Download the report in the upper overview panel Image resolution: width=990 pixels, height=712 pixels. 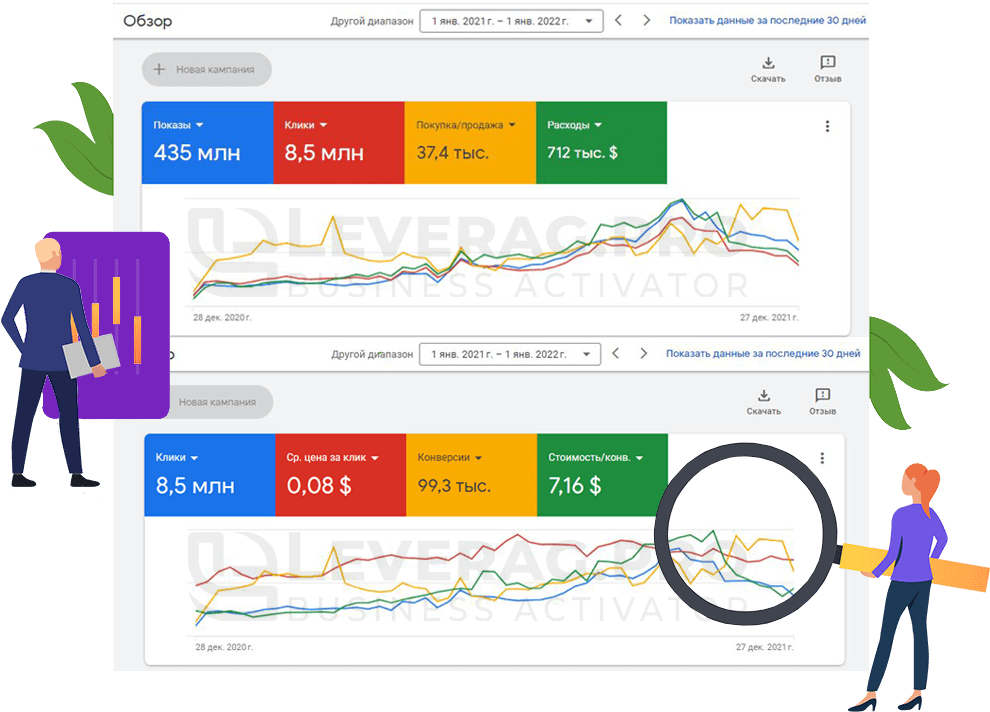[768, 69]
